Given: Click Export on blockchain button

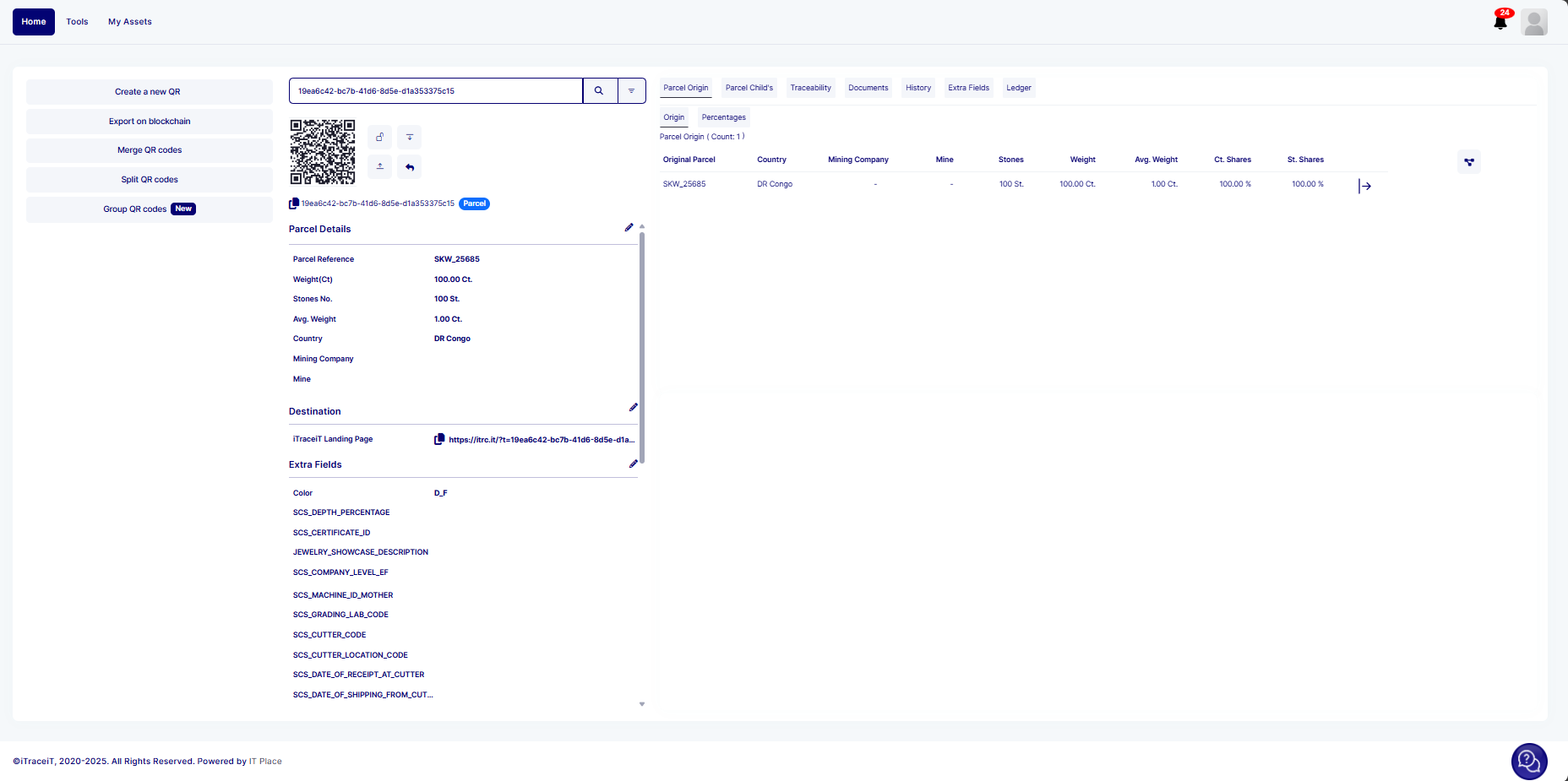Looking at the screenshot, I should pyautogui.click(x=150, y=122).
